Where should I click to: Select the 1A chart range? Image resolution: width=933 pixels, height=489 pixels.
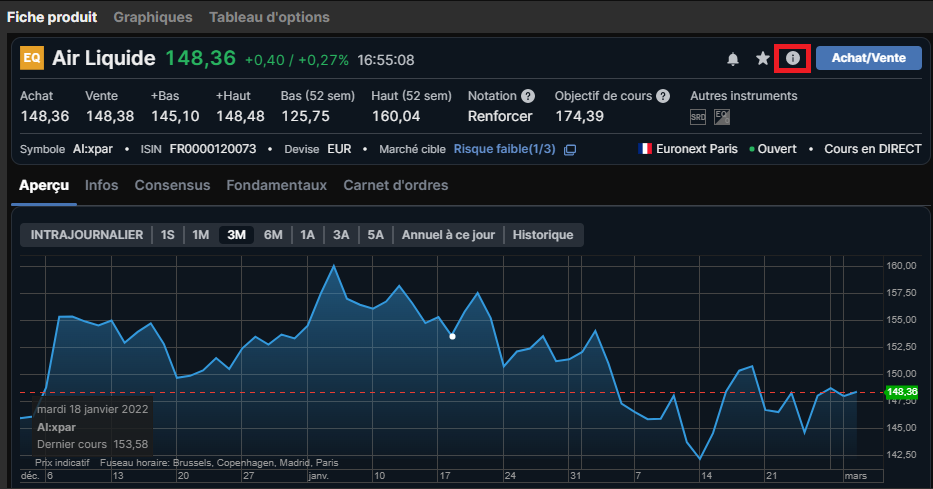(308, 235)
